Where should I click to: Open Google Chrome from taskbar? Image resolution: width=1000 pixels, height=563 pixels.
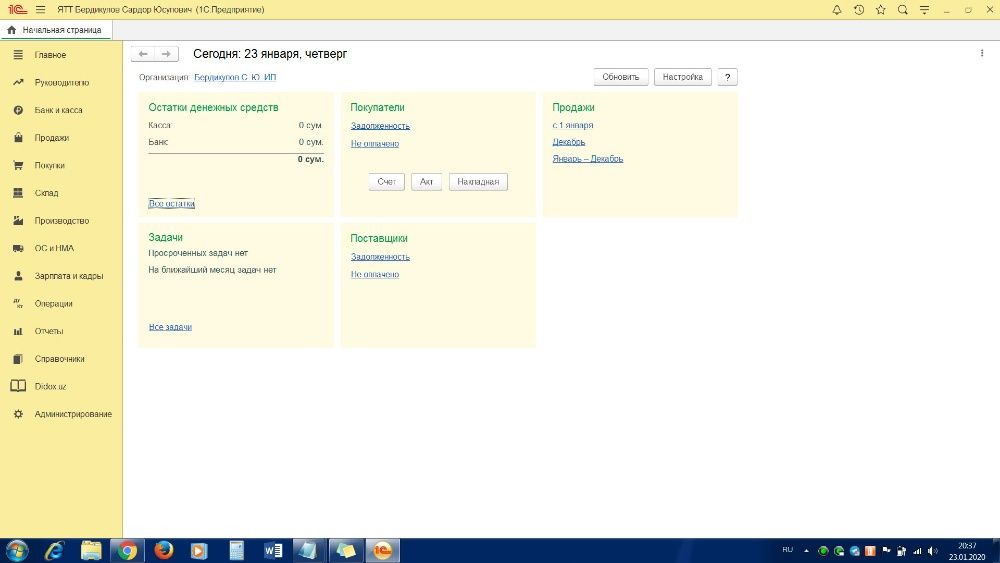(x=127, y=550)
